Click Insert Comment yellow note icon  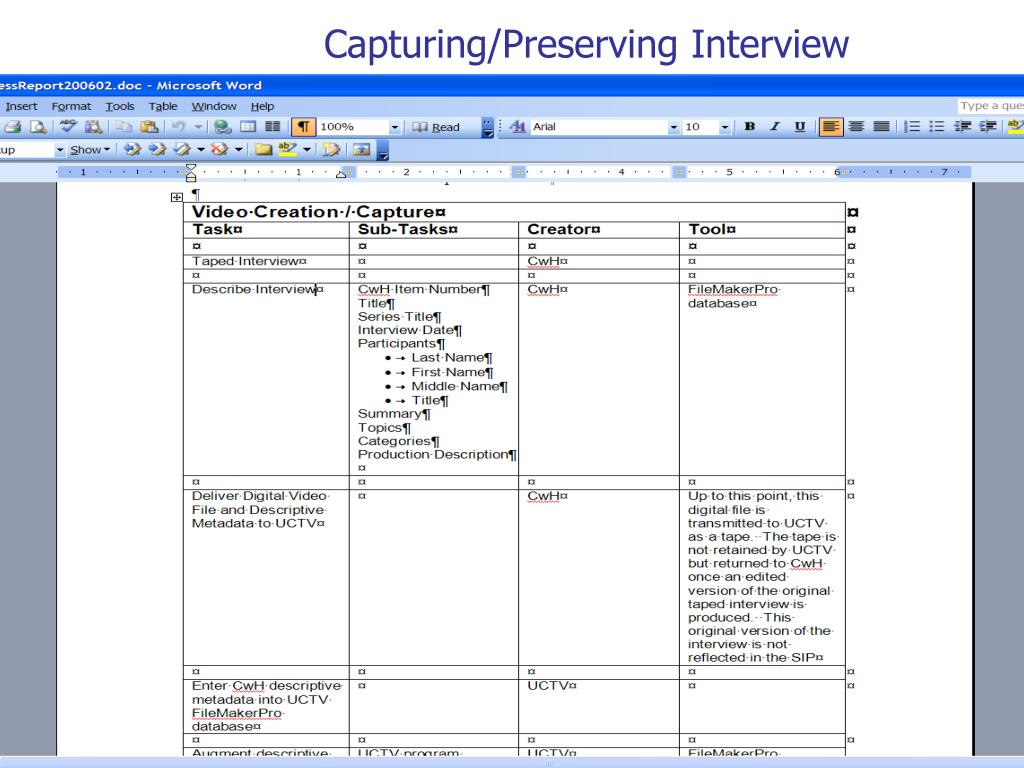click(263, 150)
